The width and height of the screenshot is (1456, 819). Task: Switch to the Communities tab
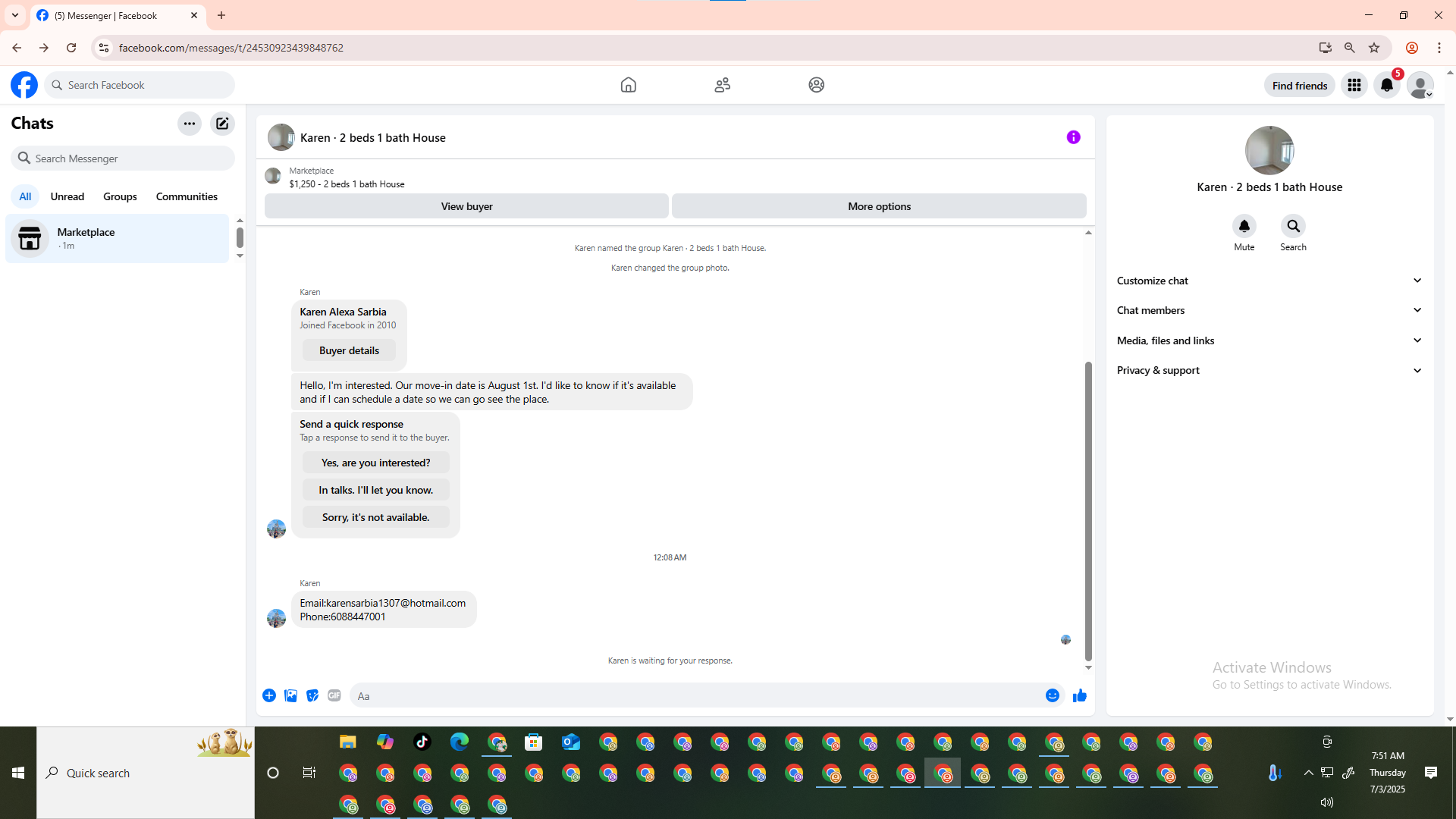pos(187,196)
